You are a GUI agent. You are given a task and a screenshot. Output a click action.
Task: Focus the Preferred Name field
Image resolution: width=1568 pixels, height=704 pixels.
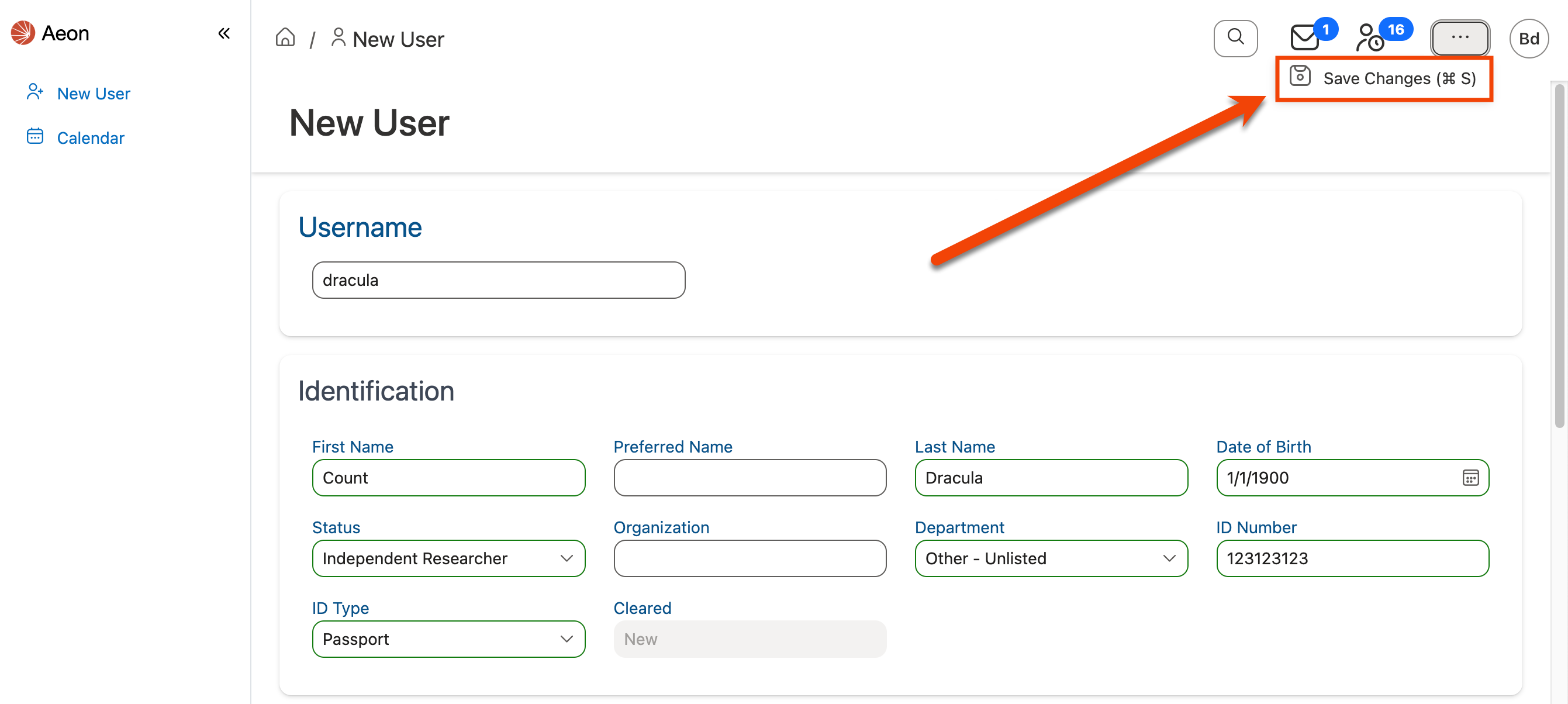click(x=750, y=478)
